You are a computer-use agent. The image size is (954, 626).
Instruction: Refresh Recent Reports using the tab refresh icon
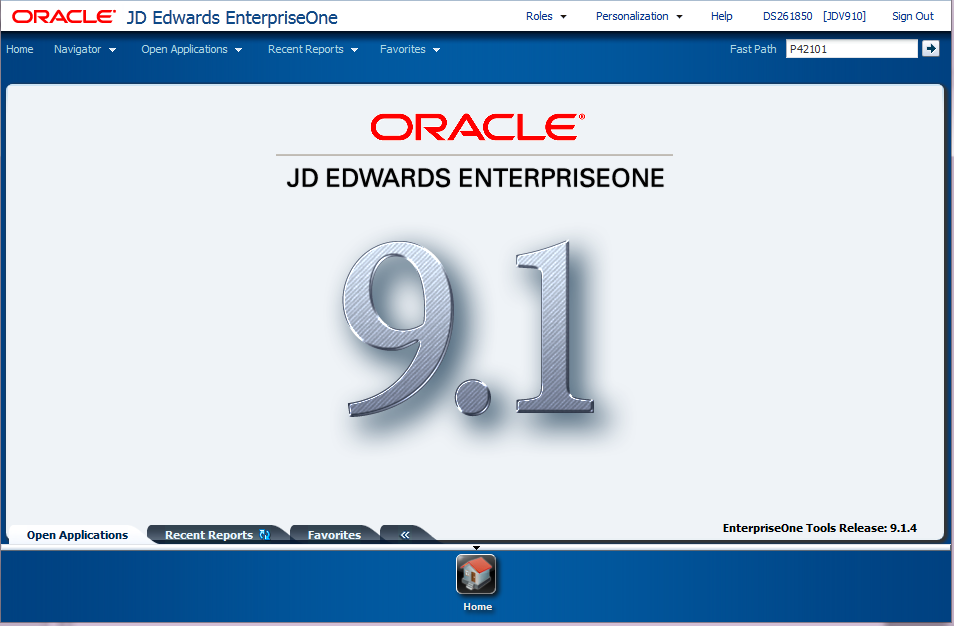tap(264, 535)
